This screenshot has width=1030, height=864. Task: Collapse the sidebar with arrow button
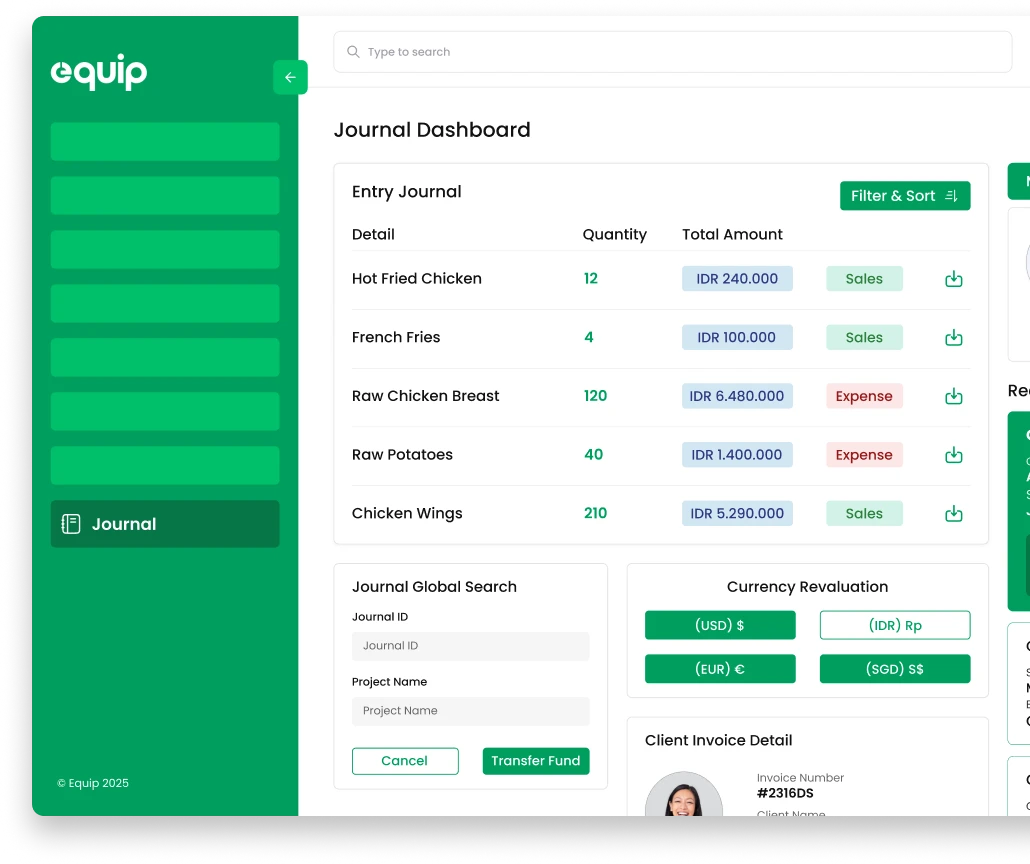(290, 78)
